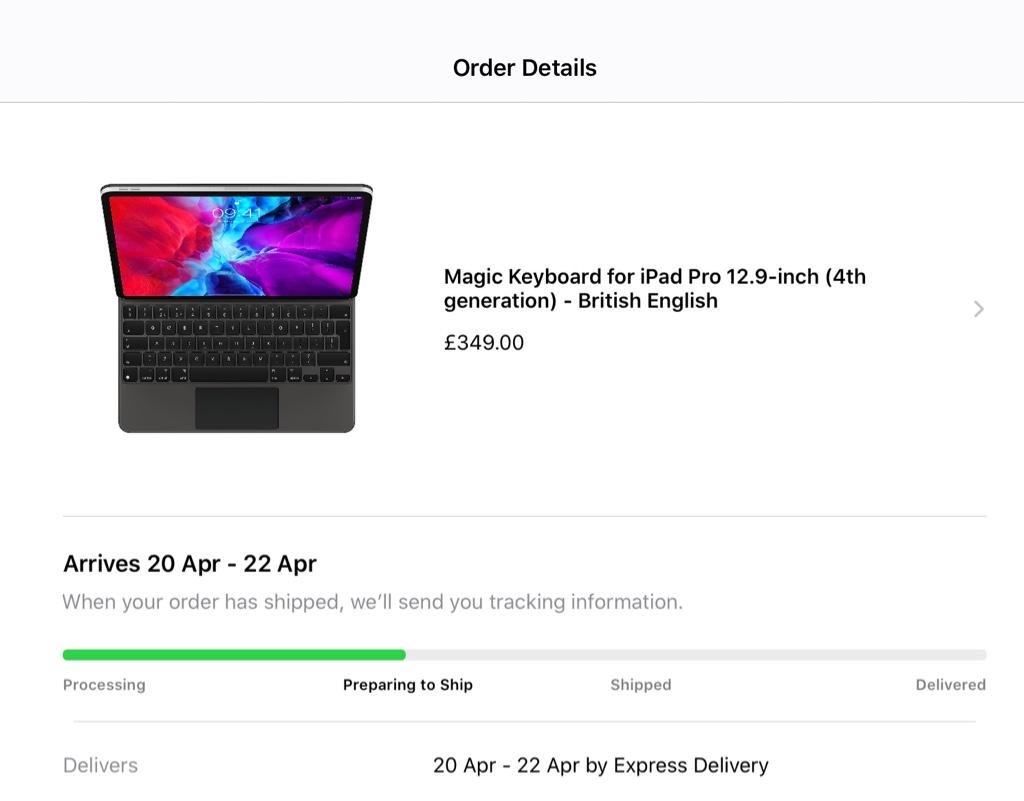
Task: Click the Arrives 20 Apr - 22 Apr heading
Action: [190, 564]
